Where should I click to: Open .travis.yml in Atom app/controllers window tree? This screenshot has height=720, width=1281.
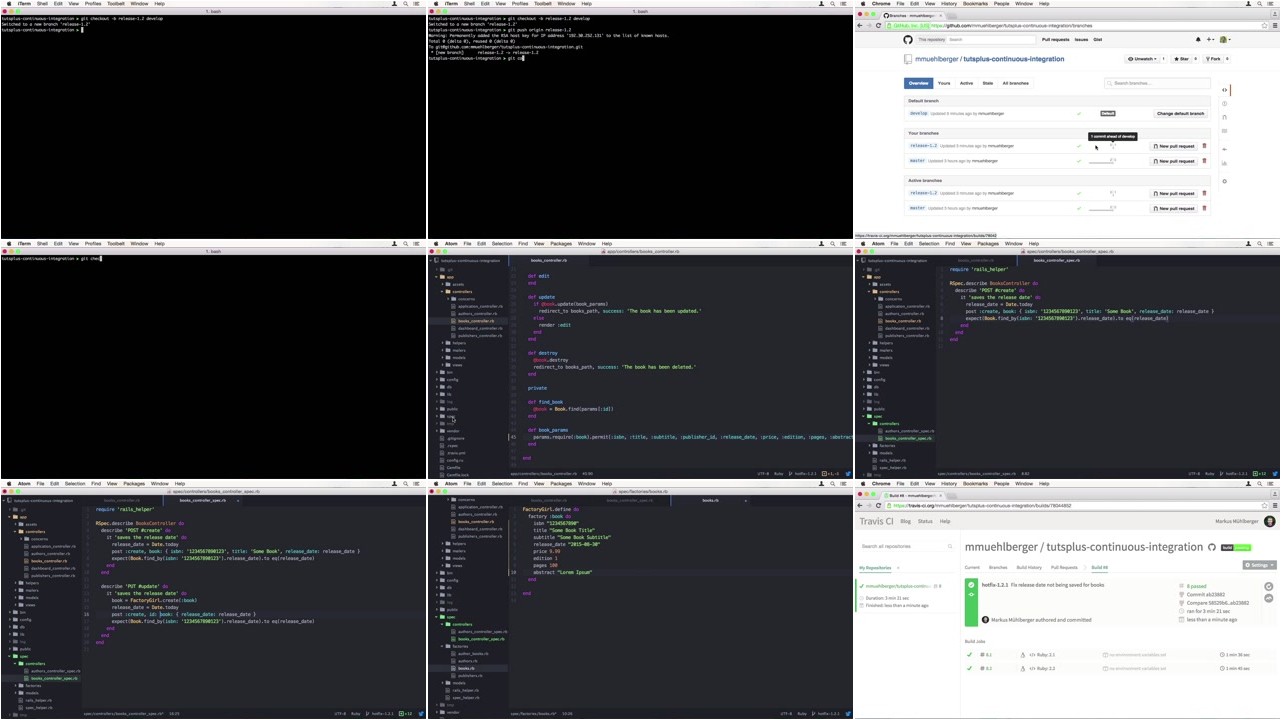coord(456,453)
